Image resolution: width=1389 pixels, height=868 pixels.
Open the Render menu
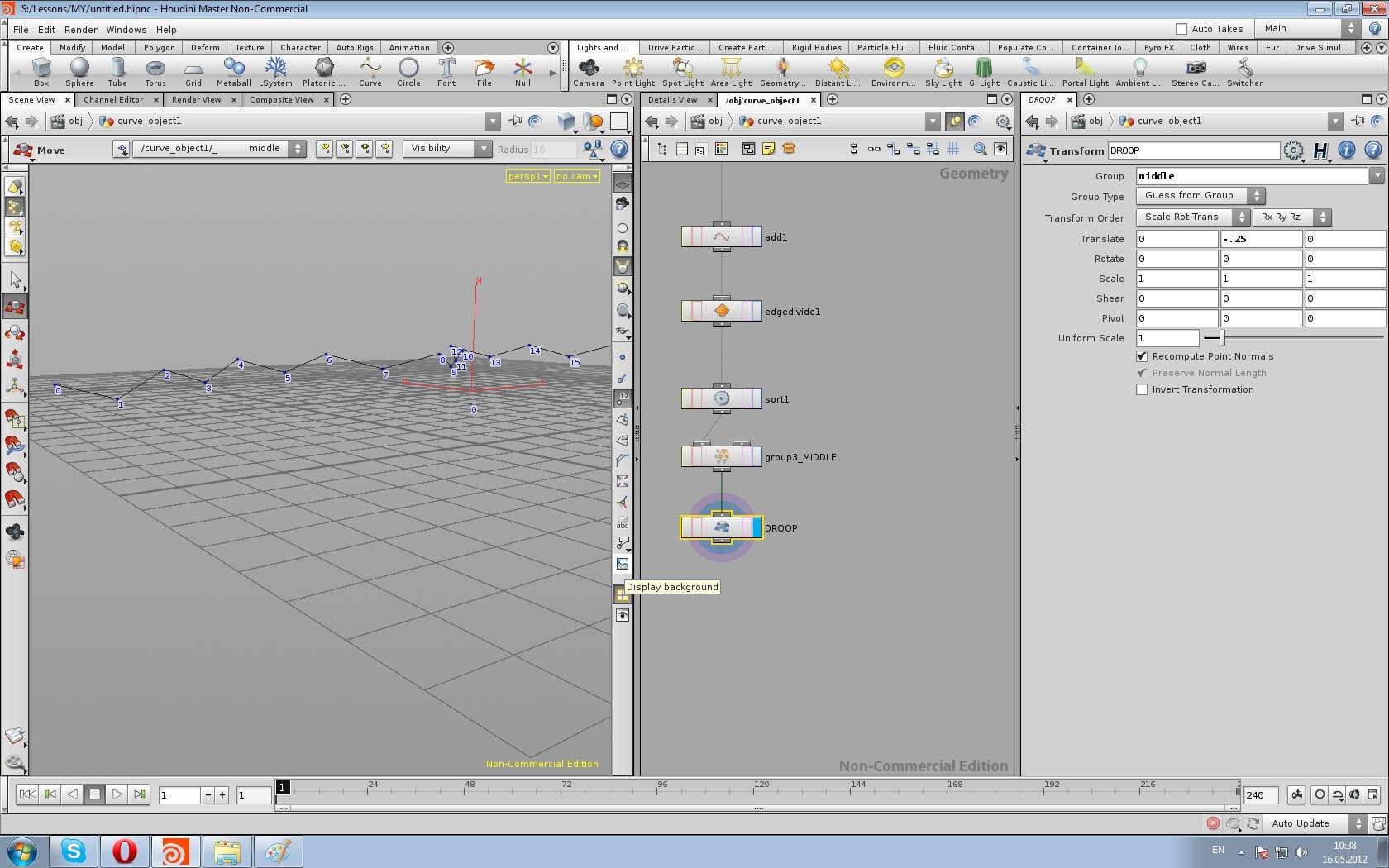pyautogui.click(x=80, y=29)
